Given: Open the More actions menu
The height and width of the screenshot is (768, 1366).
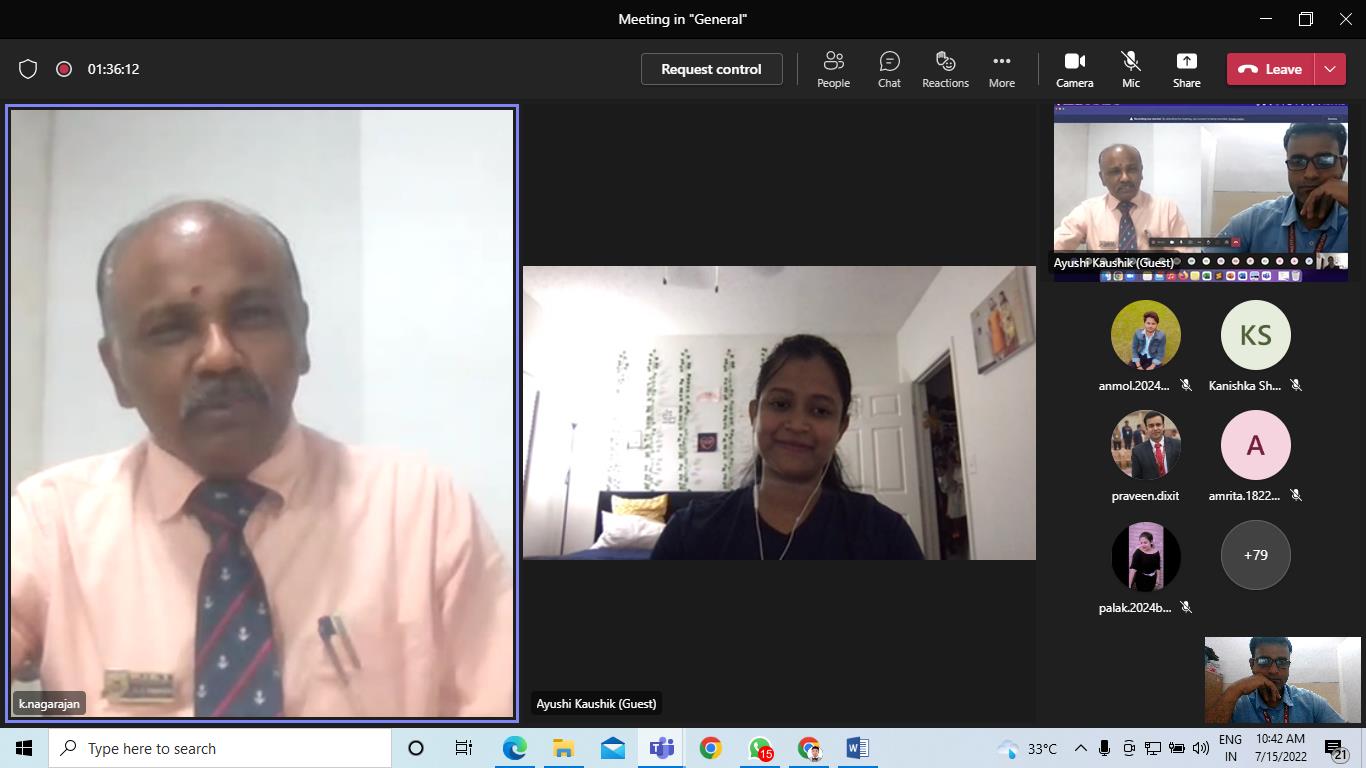Looking at the screenshot, I should tap(1001, 69).
